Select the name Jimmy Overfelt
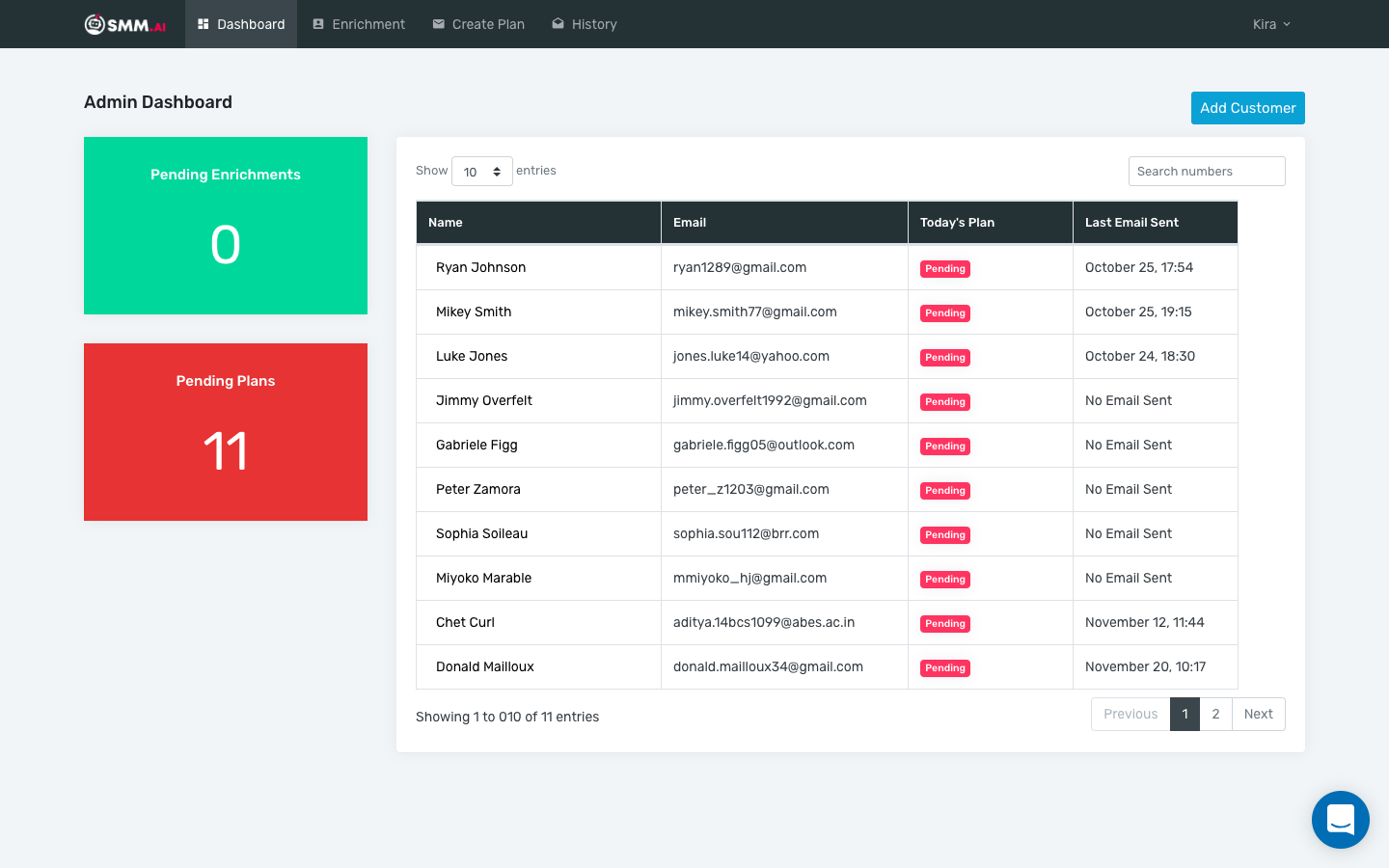 [x=484, y=400]
